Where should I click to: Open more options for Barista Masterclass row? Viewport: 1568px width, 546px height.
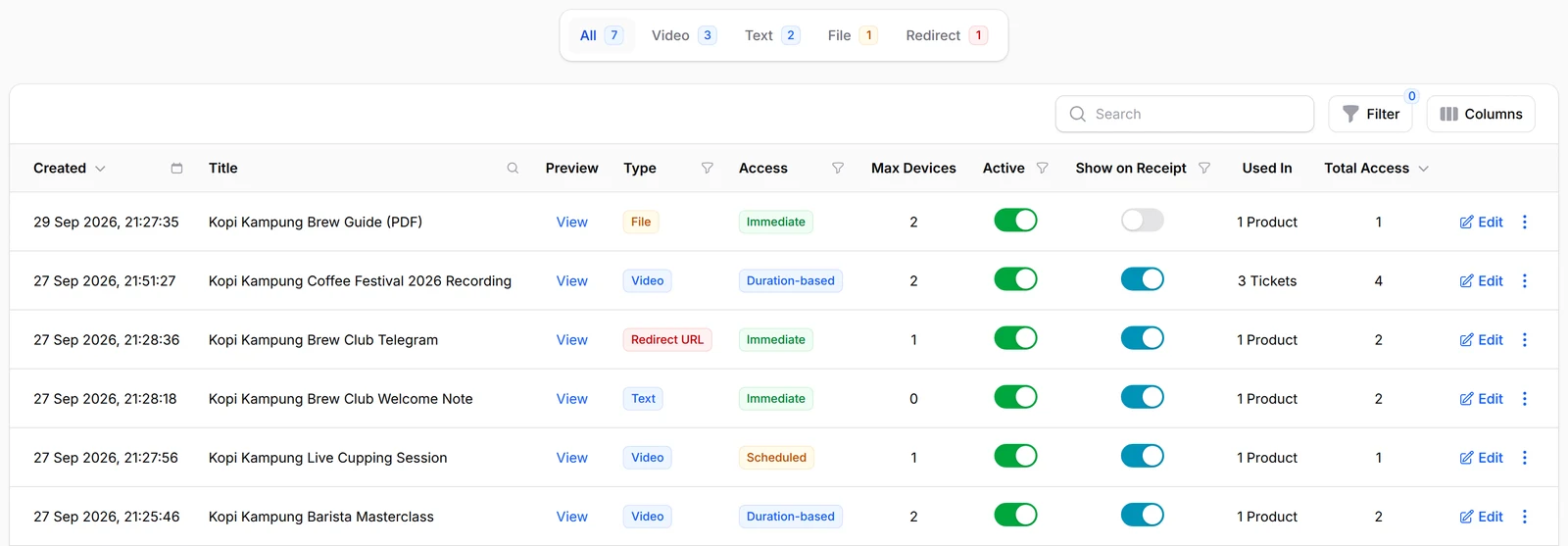coord(1525,517)
